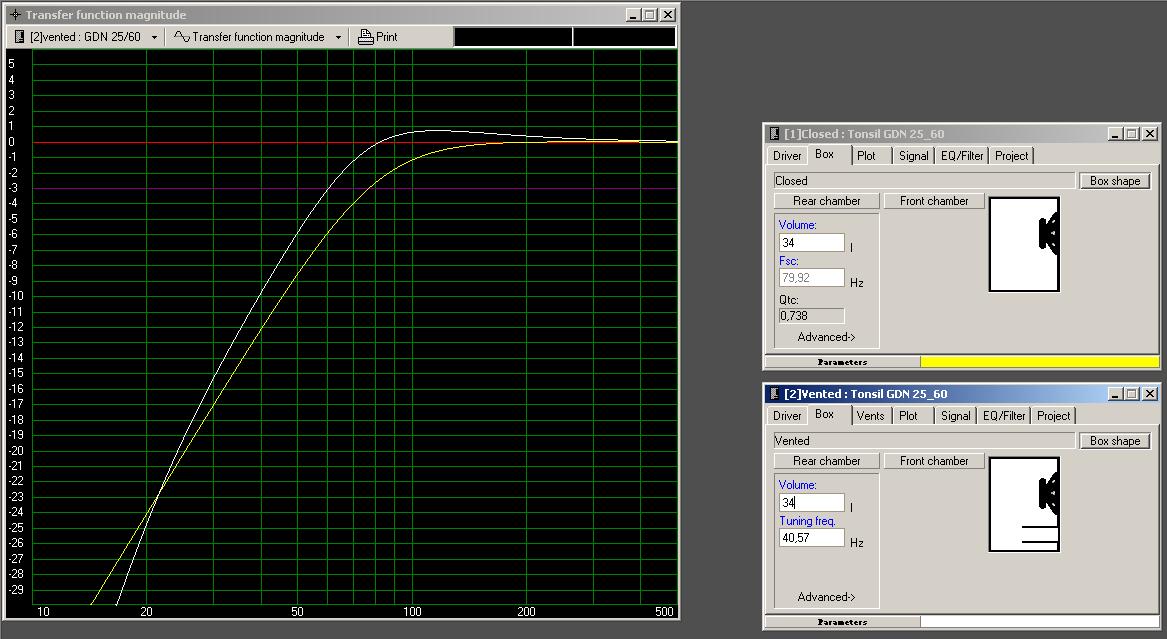
Task: Click the title bar icon of the Closed window
Action: [774, 134]
